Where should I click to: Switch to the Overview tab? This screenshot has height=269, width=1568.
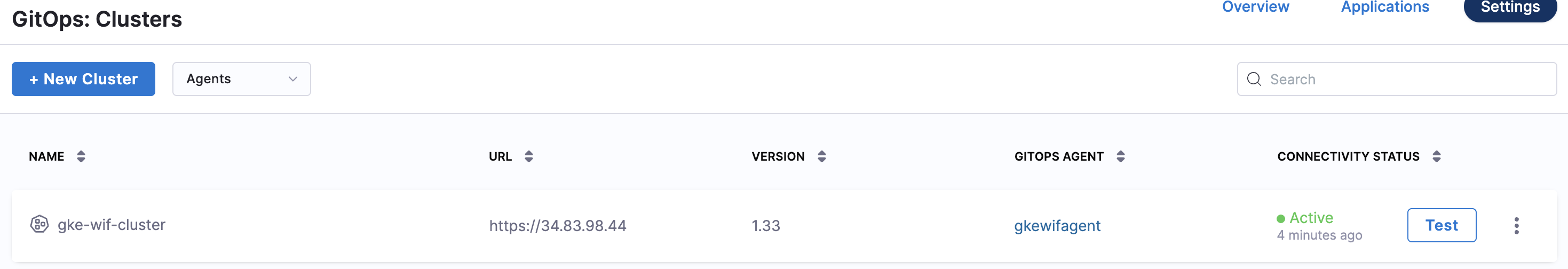coord(1255,7)
